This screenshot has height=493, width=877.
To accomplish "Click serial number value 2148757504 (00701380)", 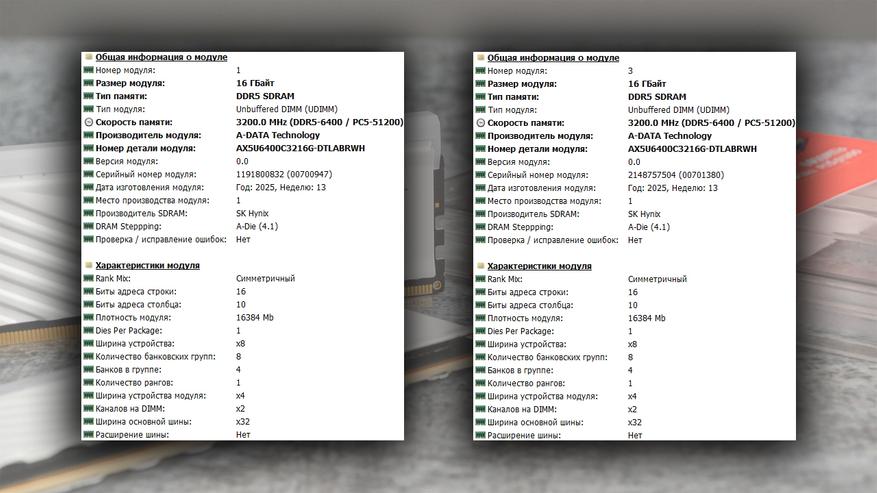I will coord(676,175).
